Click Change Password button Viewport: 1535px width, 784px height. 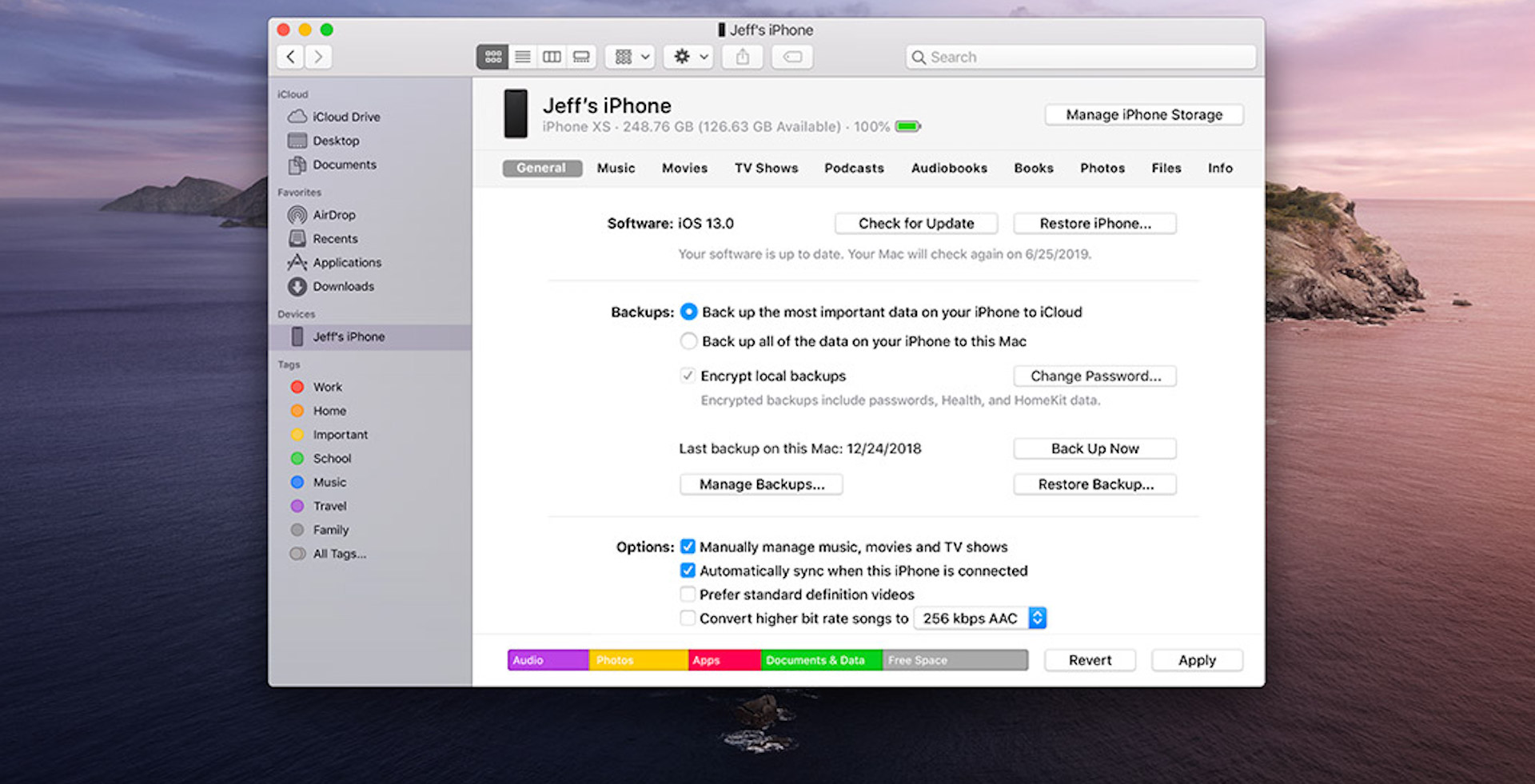pyautogui.click(x=1095, y=376)
